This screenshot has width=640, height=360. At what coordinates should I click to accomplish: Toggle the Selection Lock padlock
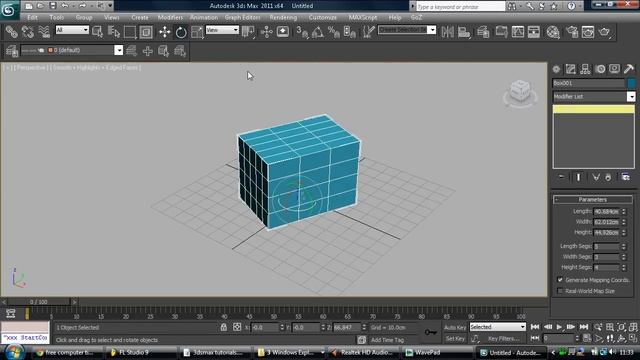tap(224, 327)
